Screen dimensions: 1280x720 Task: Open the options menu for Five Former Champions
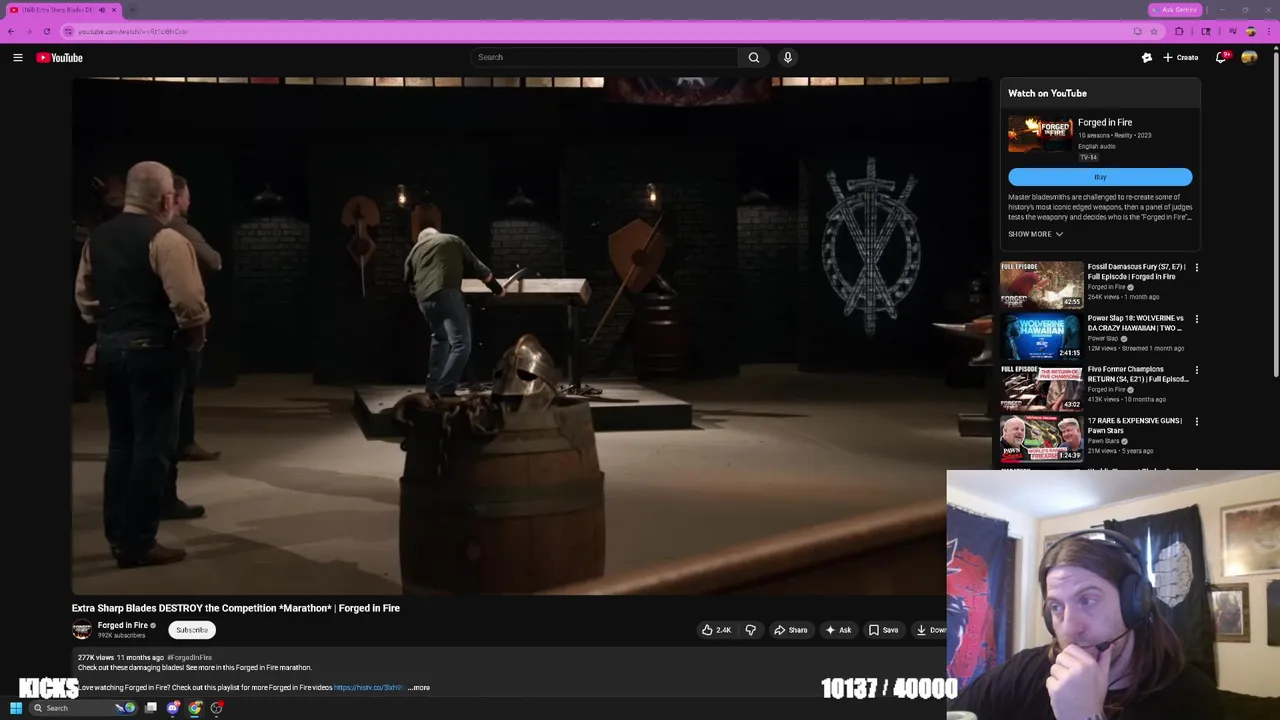[1196, 370]
